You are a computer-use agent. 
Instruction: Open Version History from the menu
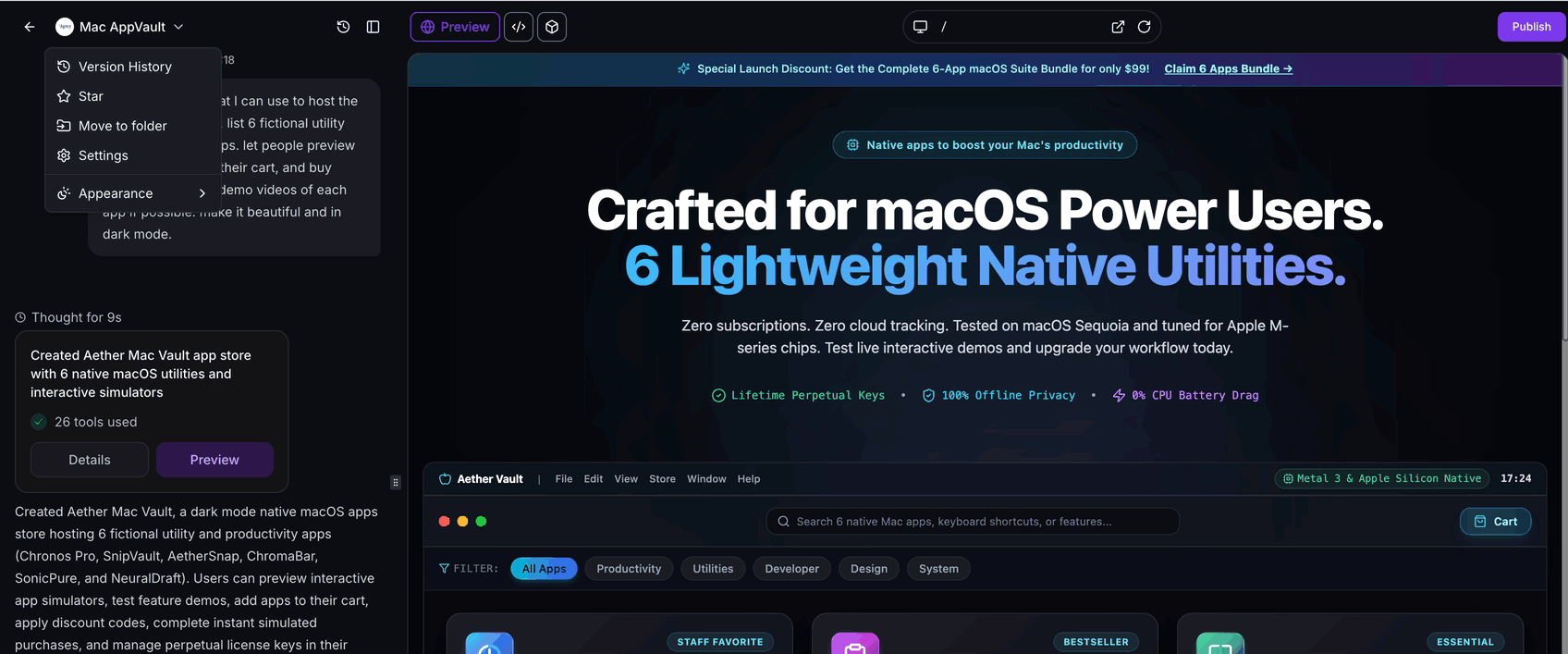pyautogui.click(x=133, y=67)
